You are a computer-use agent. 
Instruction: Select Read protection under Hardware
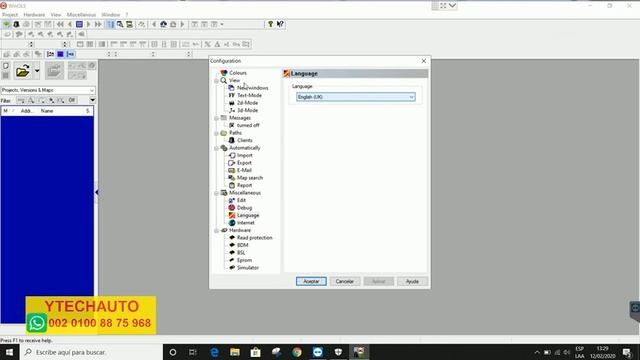pos(254,238)
